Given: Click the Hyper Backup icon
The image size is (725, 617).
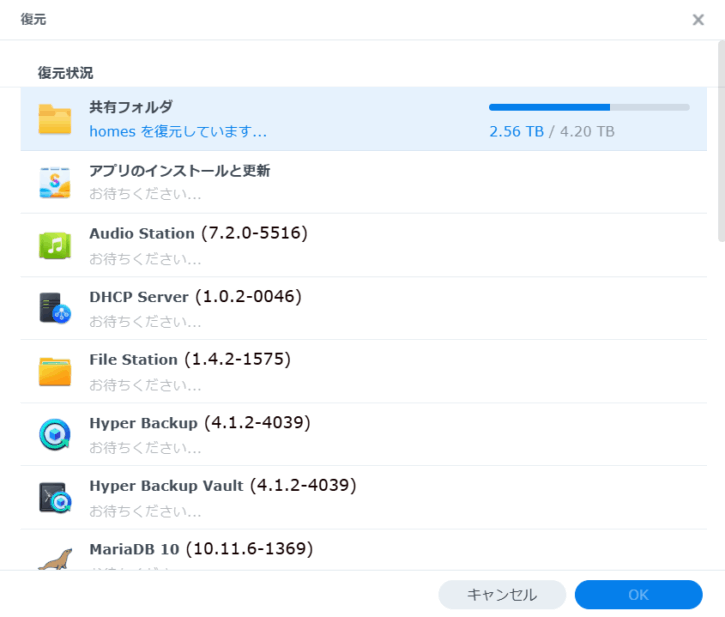Looking at the screenshot, I should (55, 434).
